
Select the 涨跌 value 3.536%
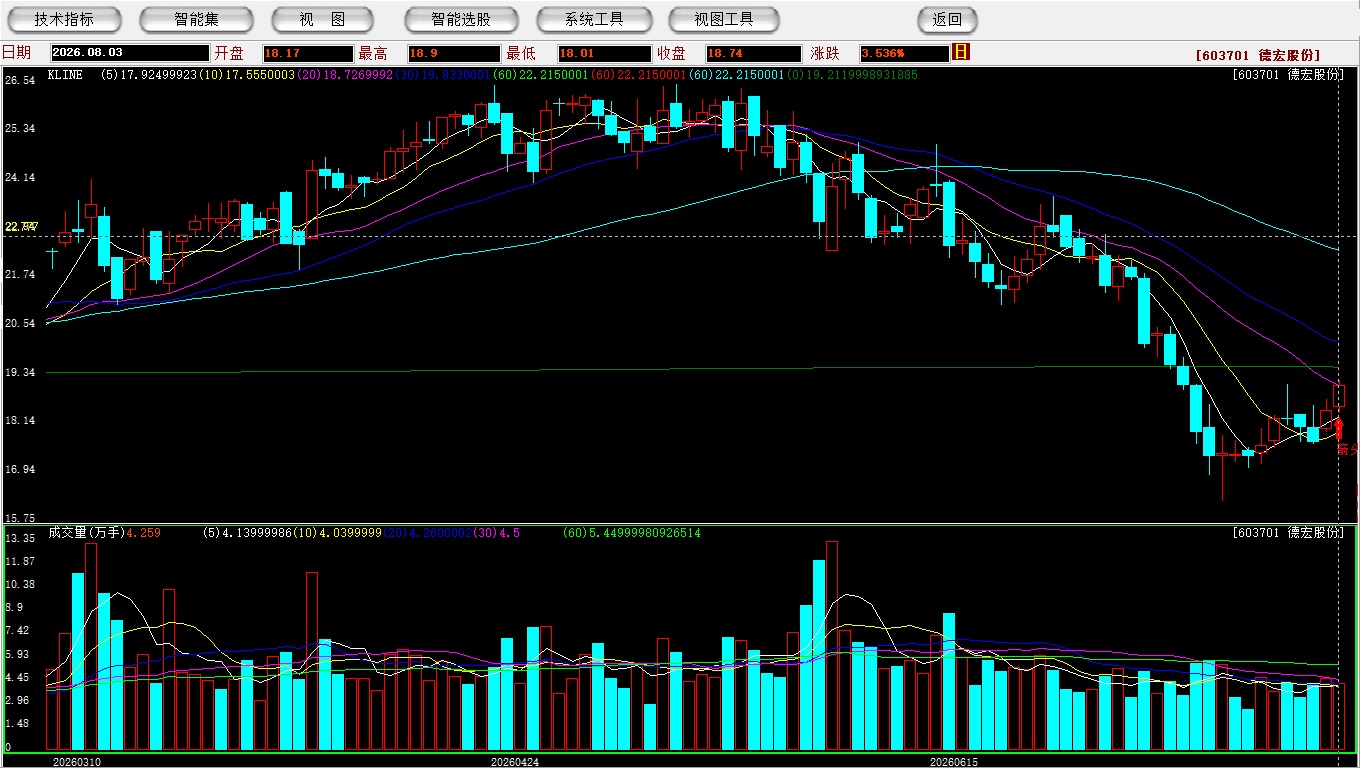(904, 54)
